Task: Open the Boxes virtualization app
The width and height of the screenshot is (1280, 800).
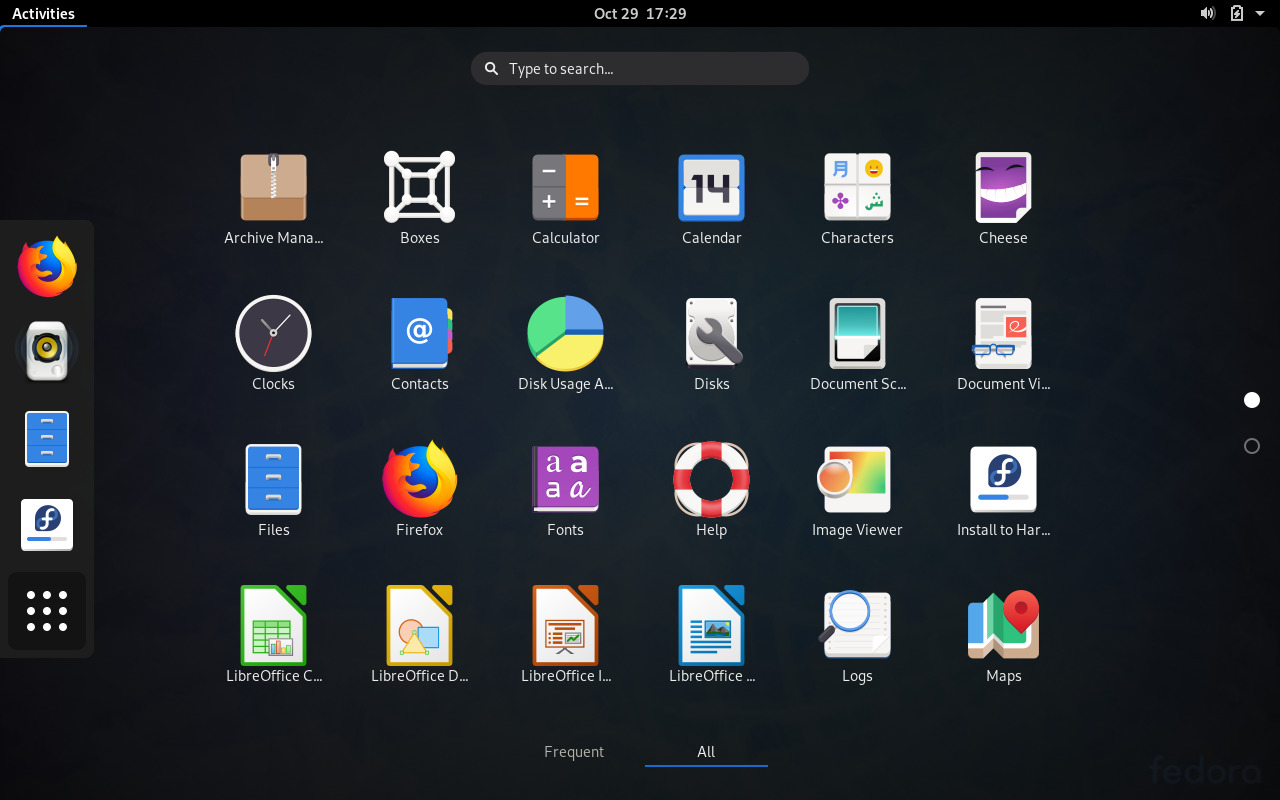Action: pyautogui.click(x=419, y=187)
